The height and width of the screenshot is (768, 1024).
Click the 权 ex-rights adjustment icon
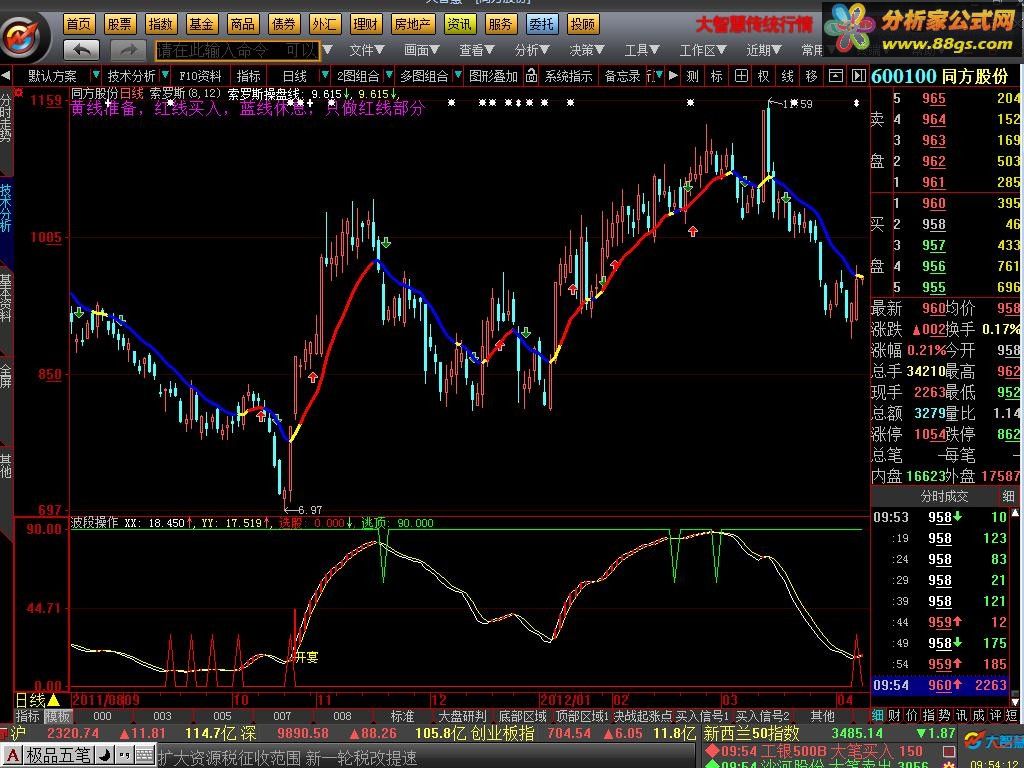(x=763, y=76)
